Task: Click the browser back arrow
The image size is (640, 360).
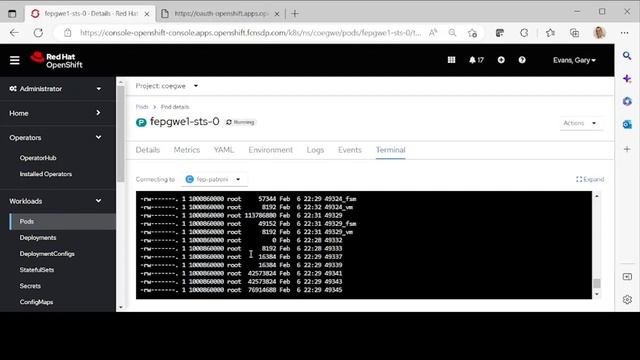Action: coord(14,33)
